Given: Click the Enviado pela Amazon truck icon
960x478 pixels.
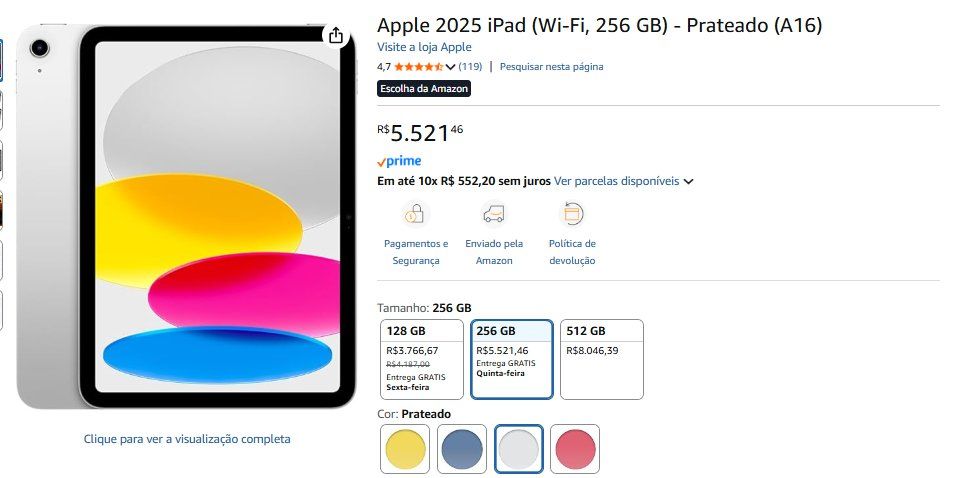Looking at the screenshot, I should tap(493, 214).
